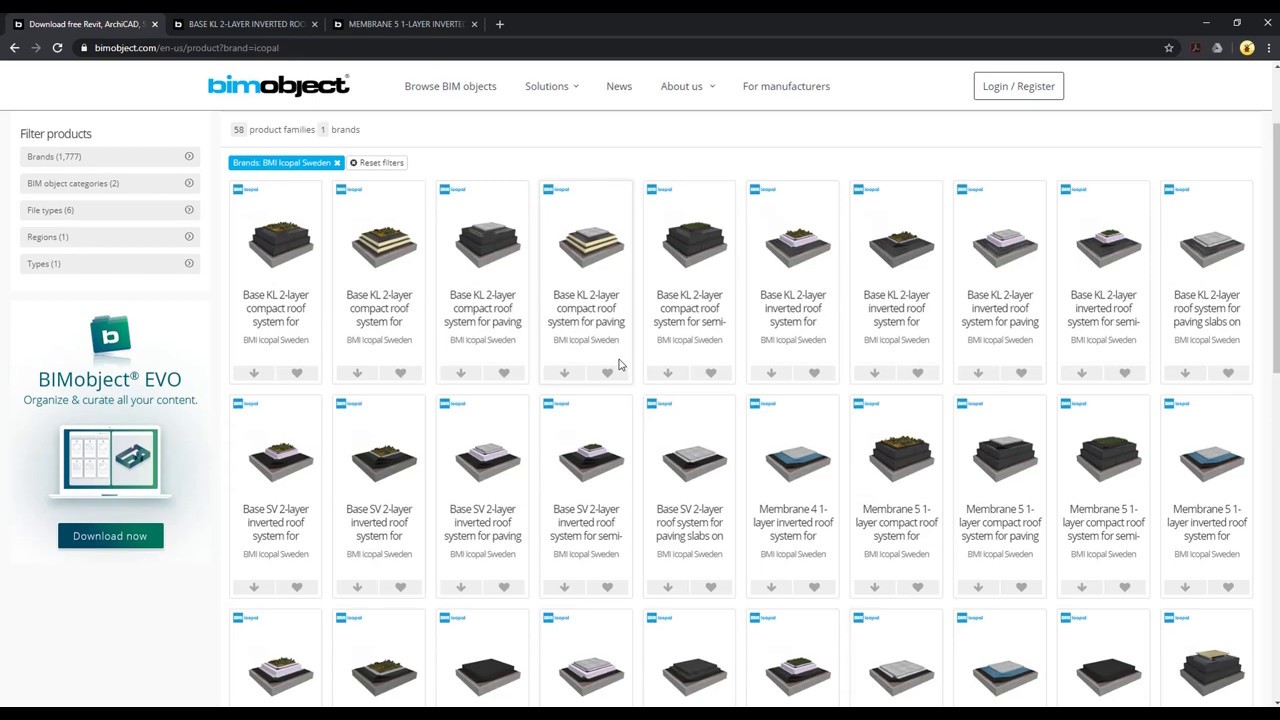
Task: Expand the Regions (1) filter
Action: click(110, 237)
